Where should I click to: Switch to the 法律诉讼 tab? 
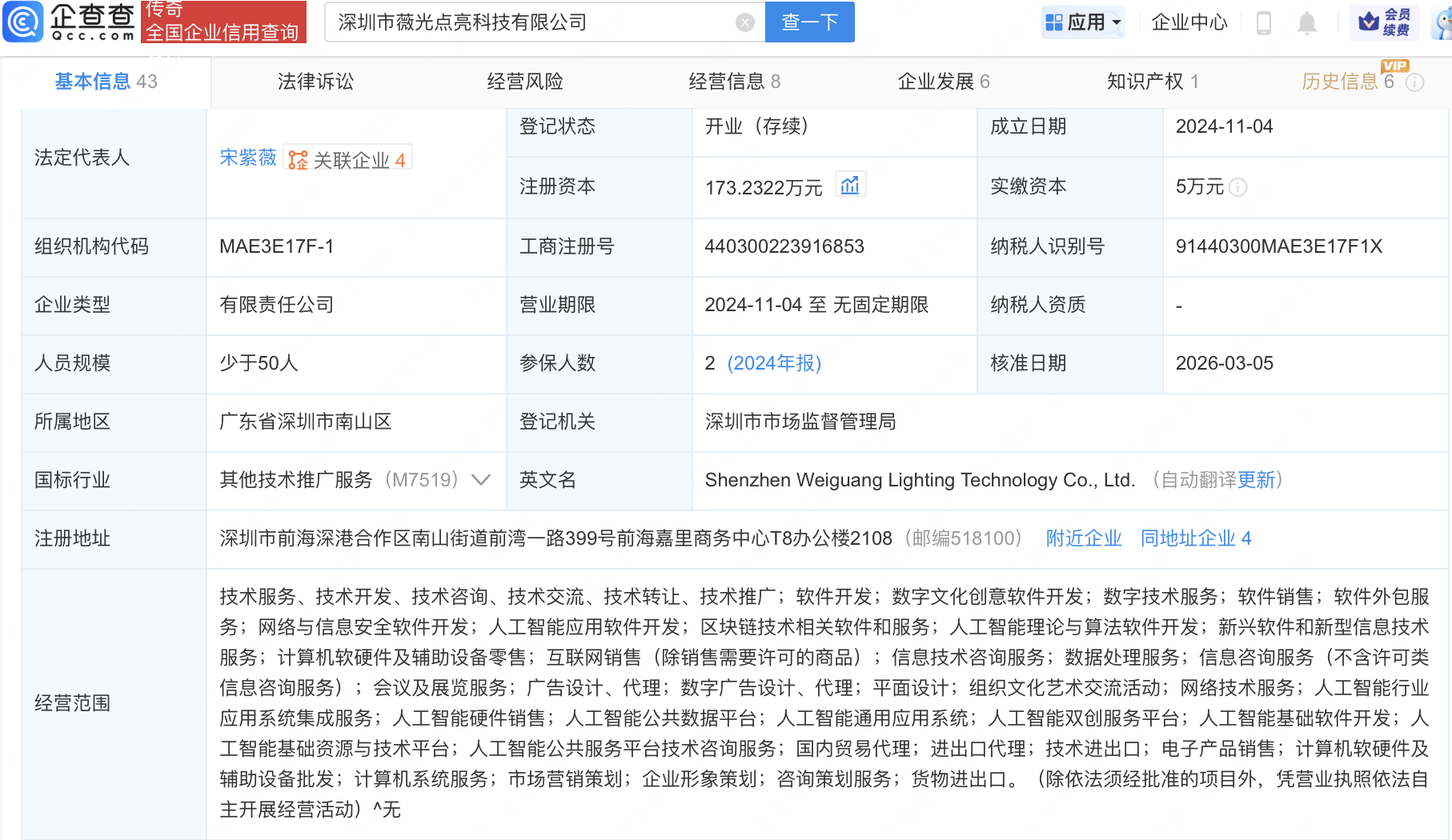(315, 82)
